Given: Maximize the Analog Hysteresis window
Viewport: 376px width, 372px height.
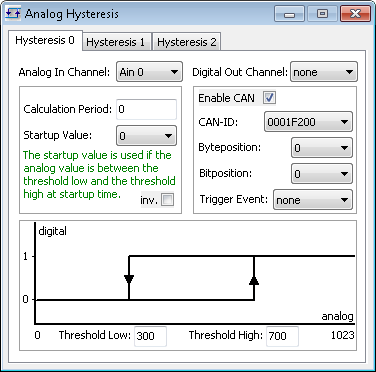Looking at the screenshot, I should click(x=322, y=14).
